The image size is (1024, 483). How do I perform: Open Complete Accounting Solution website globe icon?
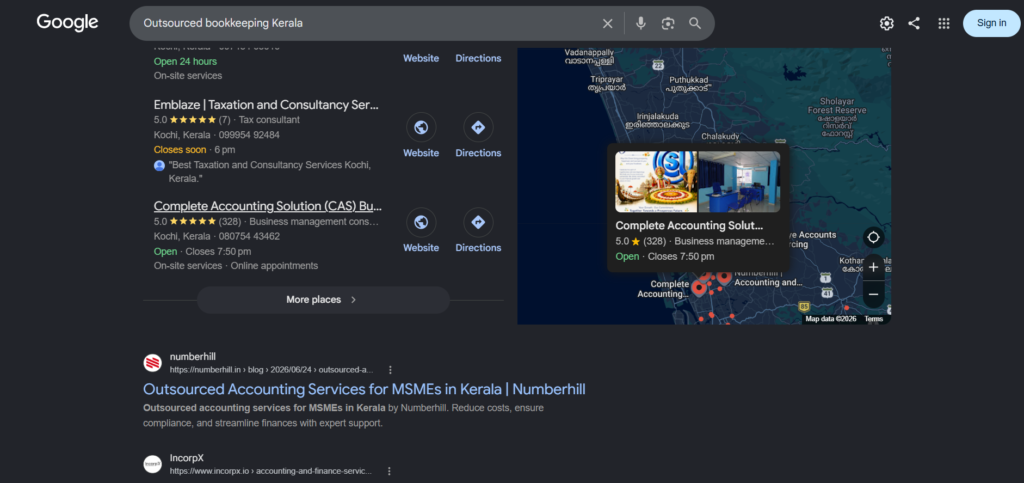pyautogui.click(x=421, y=222)
